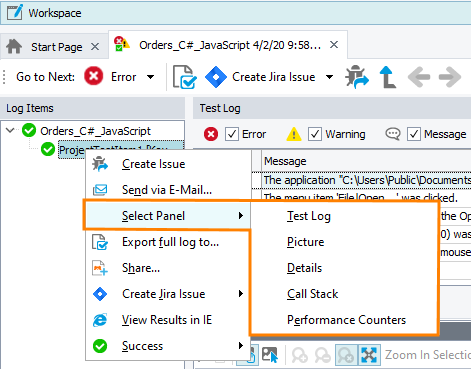Click the document icon beside Export full log

point(100,242)
